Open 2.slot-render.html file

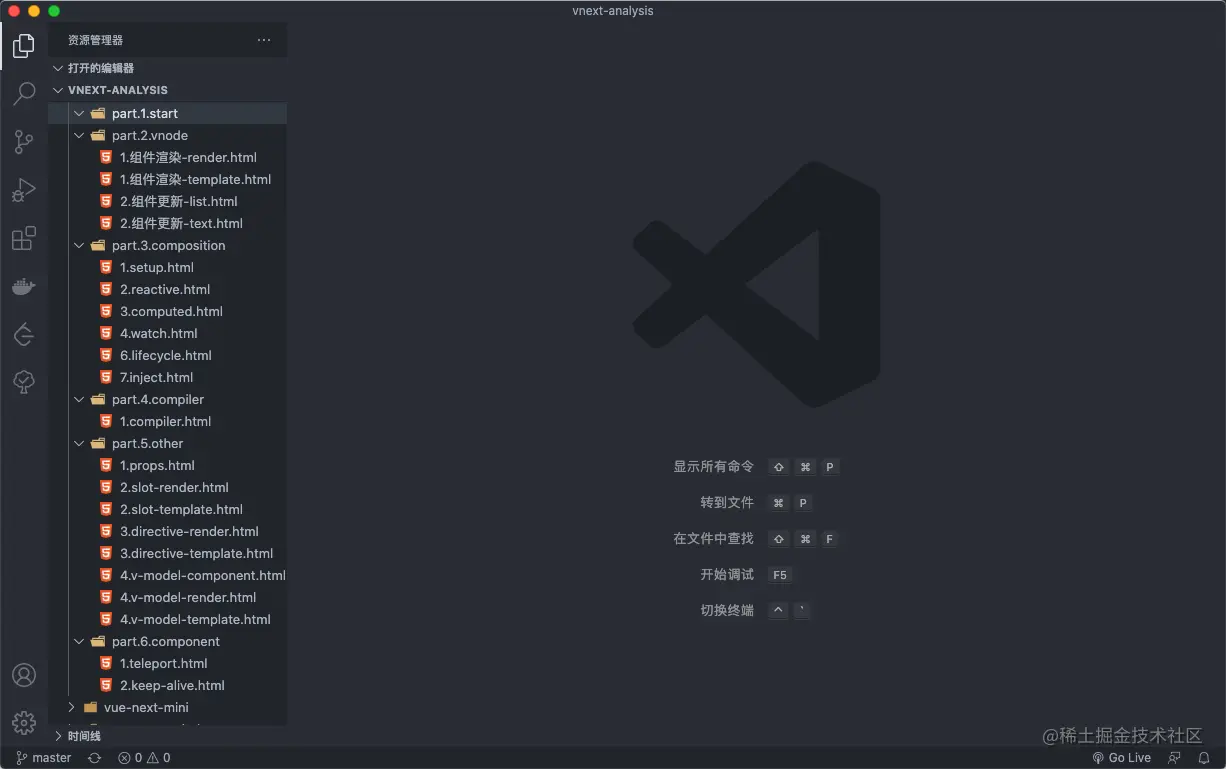168,487
